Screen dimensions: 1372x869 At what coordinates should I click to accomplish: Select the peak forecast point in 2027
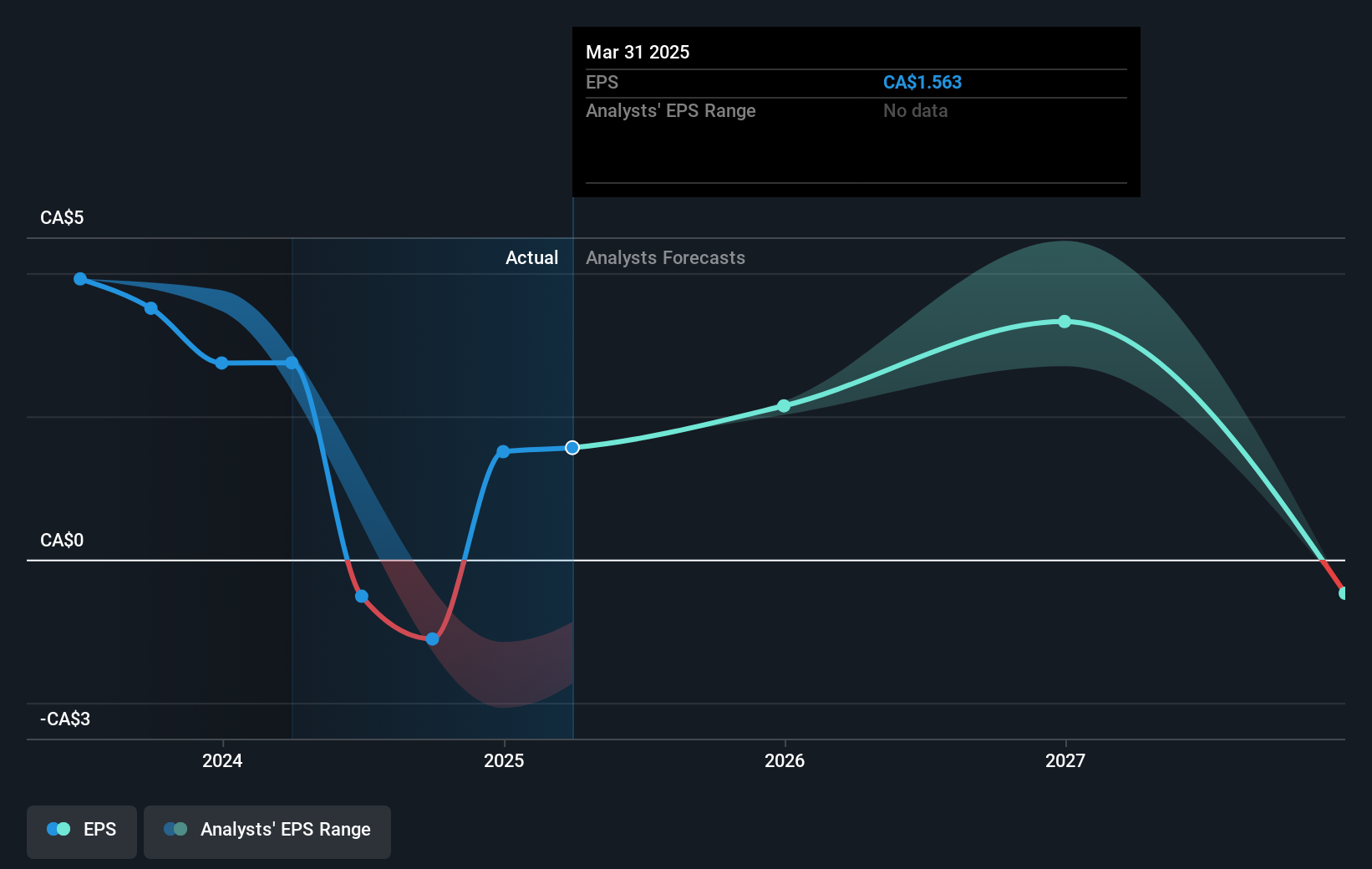[1064, 322]
